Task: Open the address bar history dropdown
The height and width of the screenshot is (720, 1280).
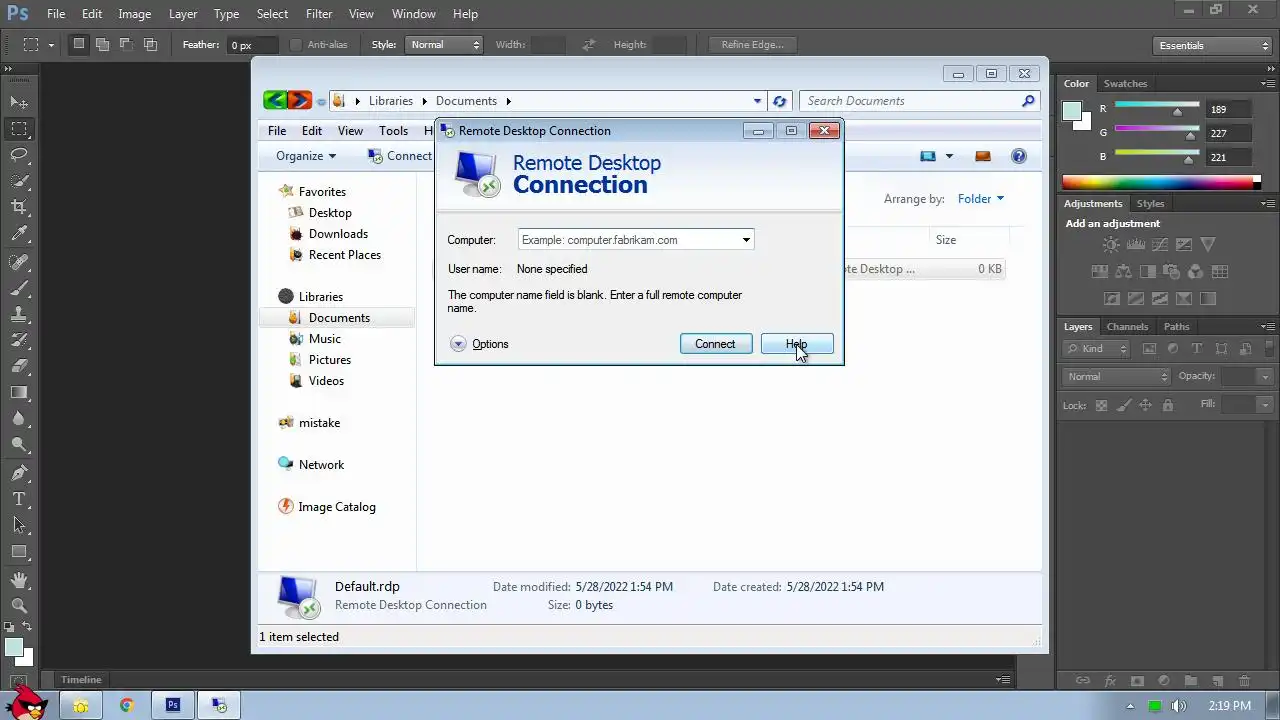Action: 758,101
